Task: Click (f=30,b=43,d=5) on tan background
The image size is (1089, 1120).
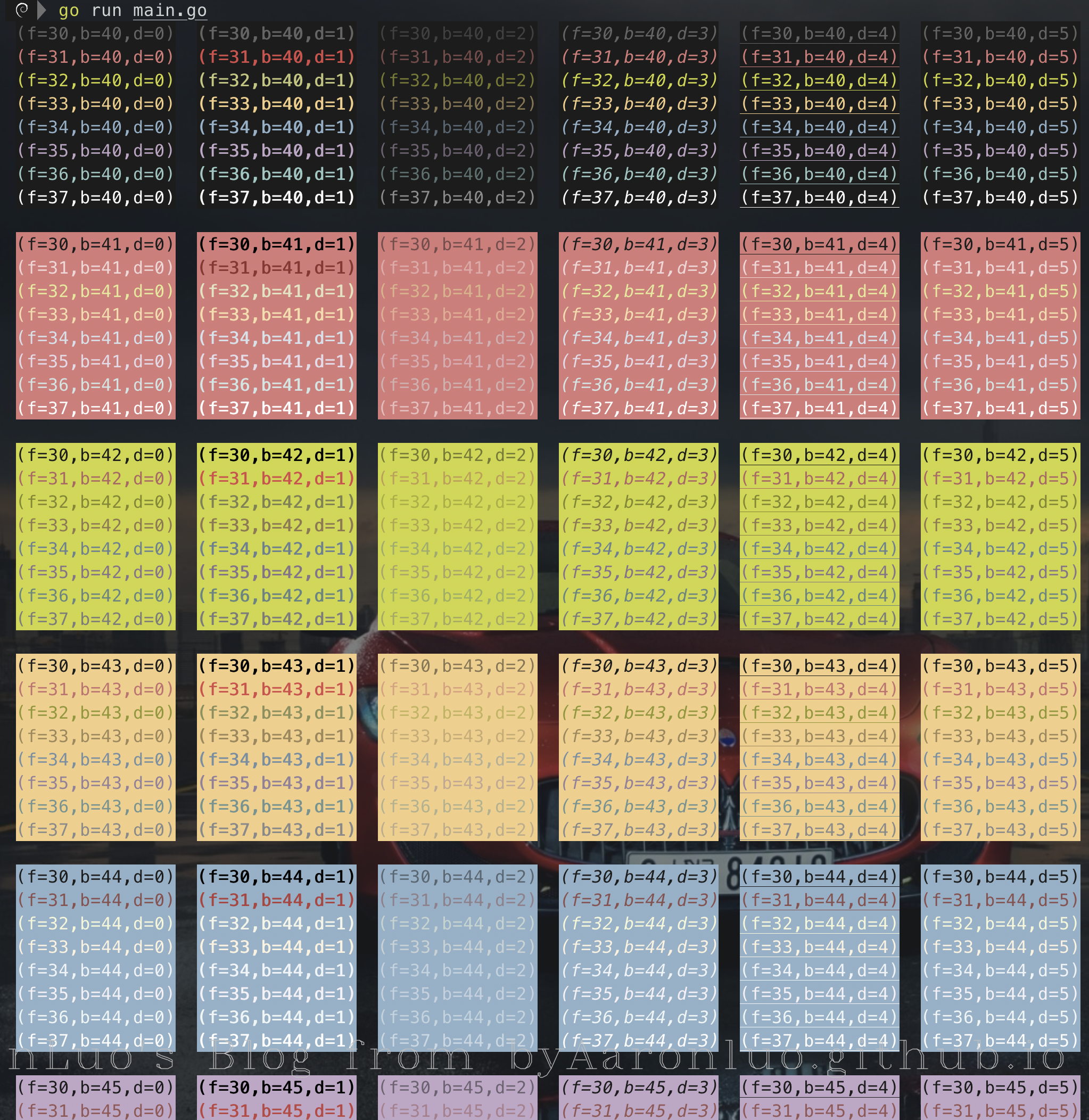Action: click(x=1000, y=665)
